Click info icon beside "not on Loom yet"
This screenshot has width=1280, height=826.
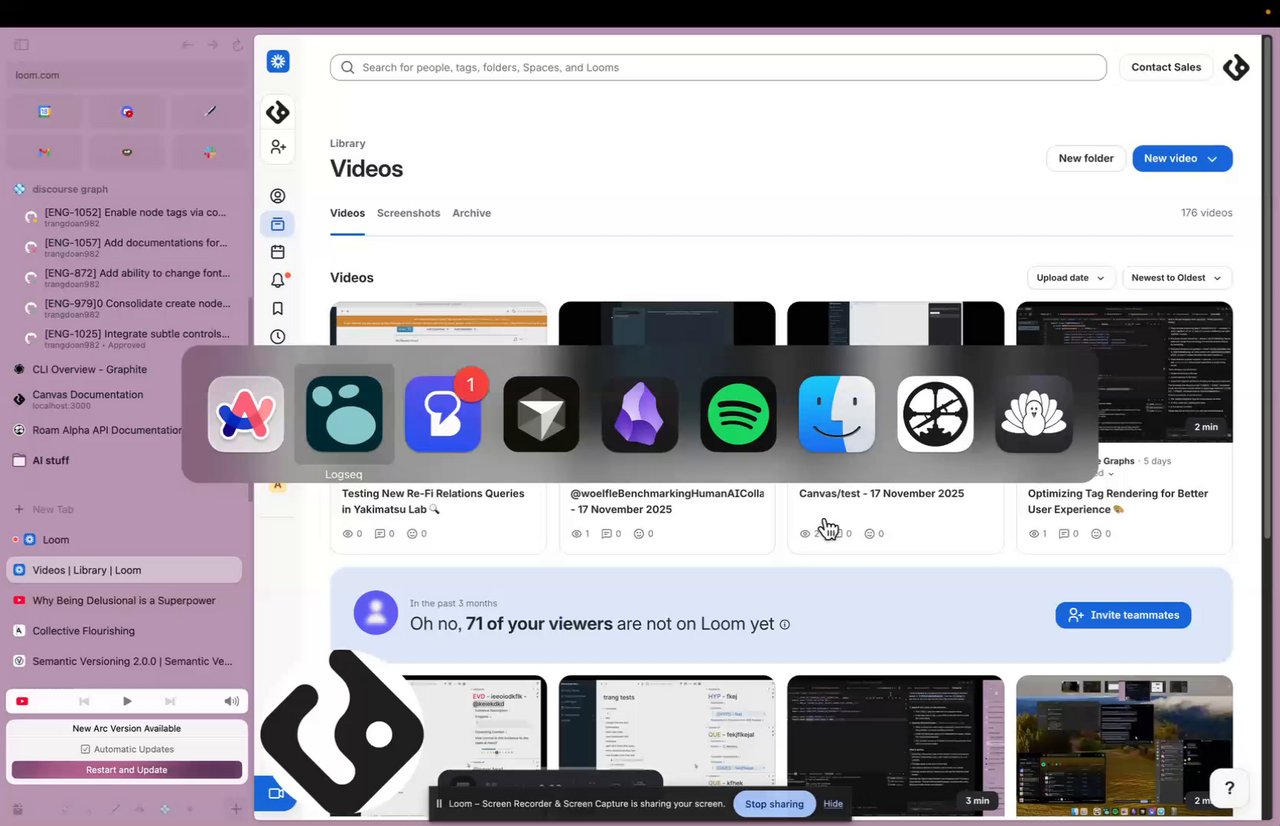pyautogui.click(x=785, y=625)
